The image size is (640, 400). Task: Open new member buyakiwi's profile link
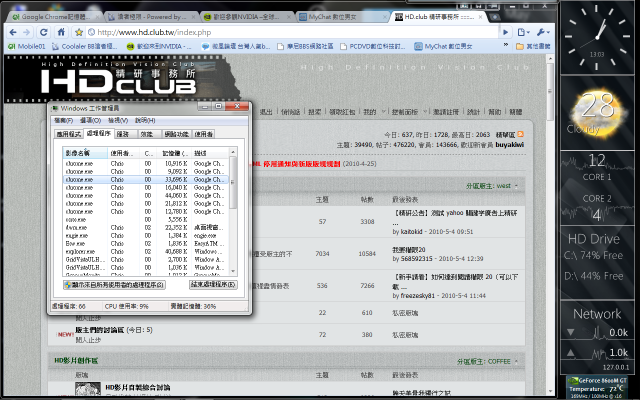tap(509, 145)
